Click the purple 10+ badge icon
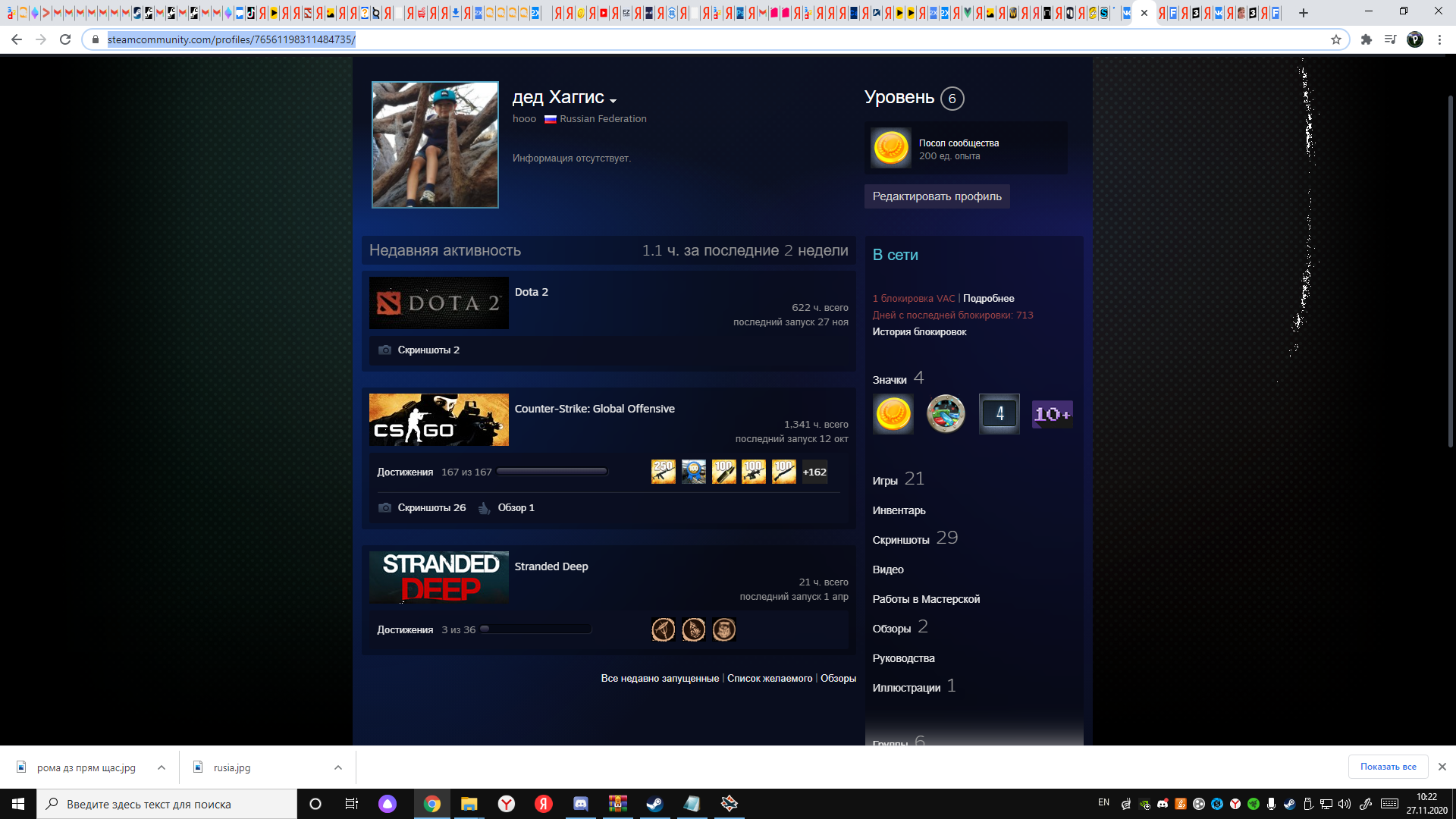Viewport: 1456px width, 819px height. [x=1052, y=414]
